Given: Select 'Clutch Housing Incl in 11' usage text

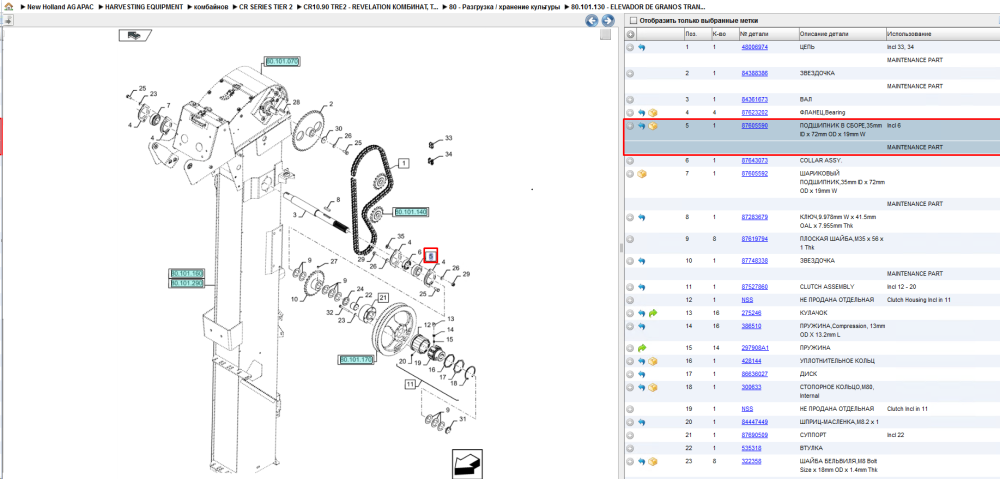Looking at the screenshot, I should click(917, 300).
